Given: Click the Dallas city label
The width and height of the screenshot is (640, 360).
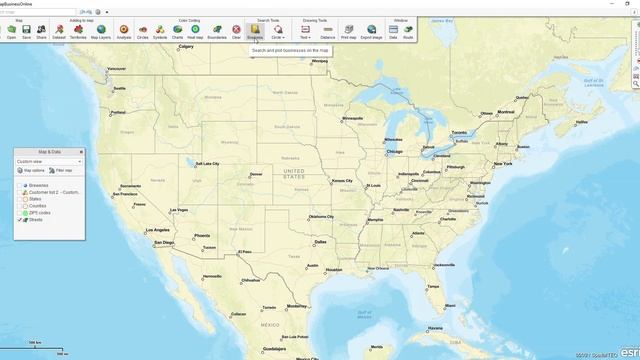Looking at the screenshot, I should click(x=320, y=242).
